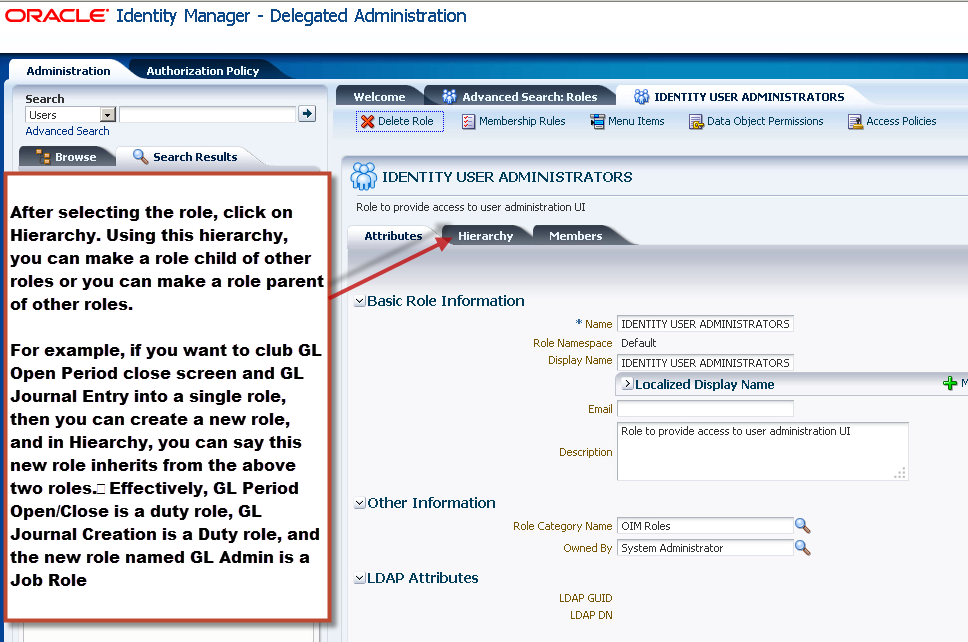
Task: Click the roles icon on Advanced Search tab
Action: [449, 96]
